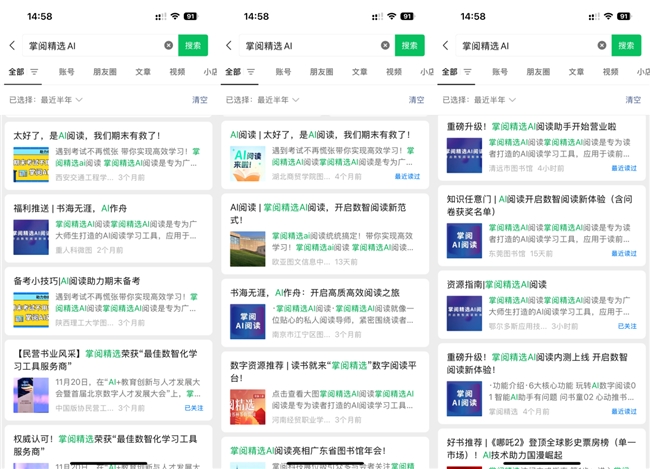Switch to 朋友圈 tab in left screenshot
The height and width of the screenshot is (469, 650).
[x=104, y=72]
